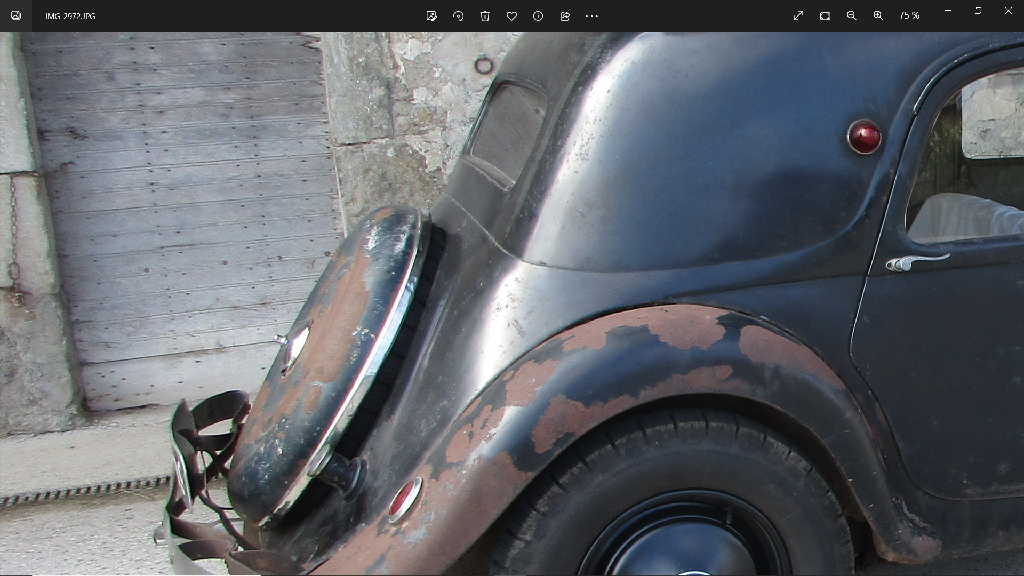
Task: Close the Photos window
Action: (x=1008, y=11)
